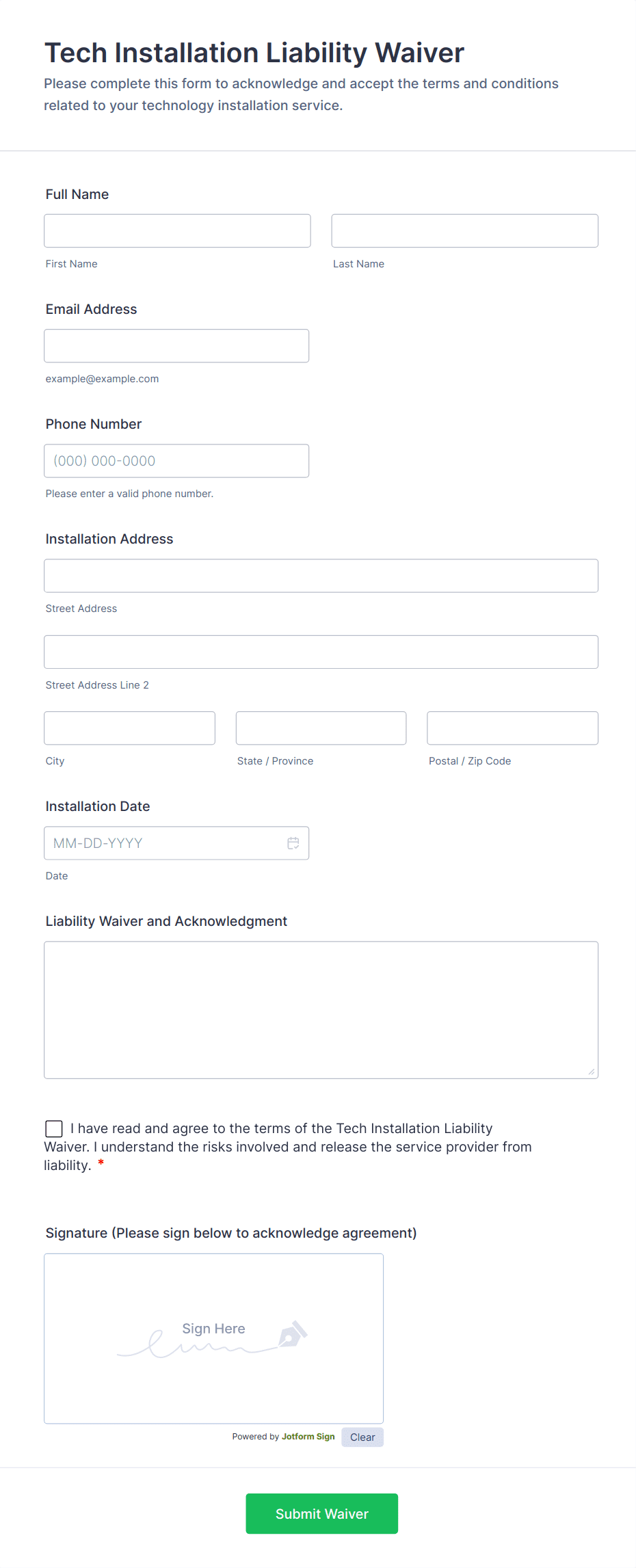
Task: Select the Postal / Zip Code field
Action: [512, 728]
